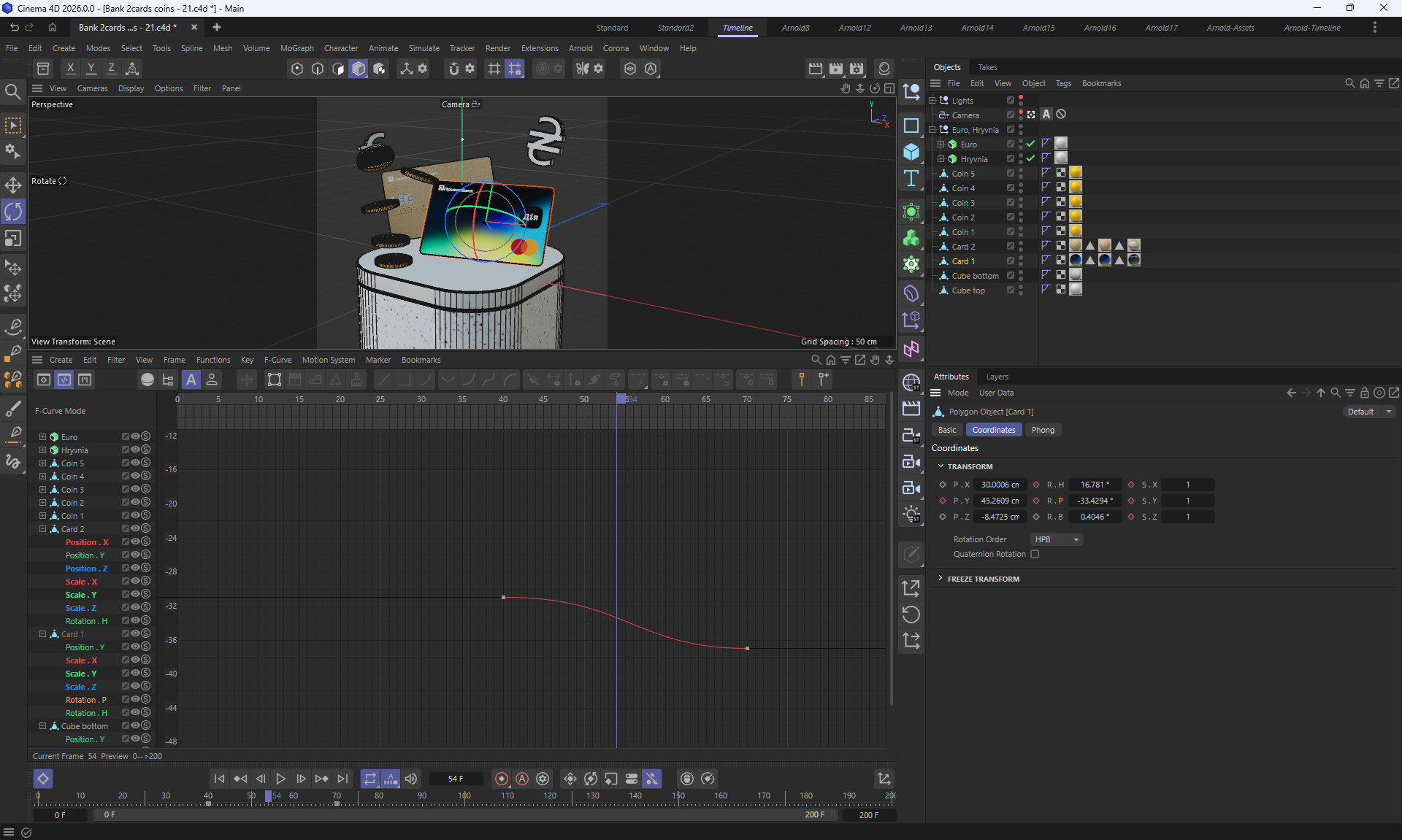
Task: Select the Rotate tool in left toolbar
Action: click(x=13, y=212)
